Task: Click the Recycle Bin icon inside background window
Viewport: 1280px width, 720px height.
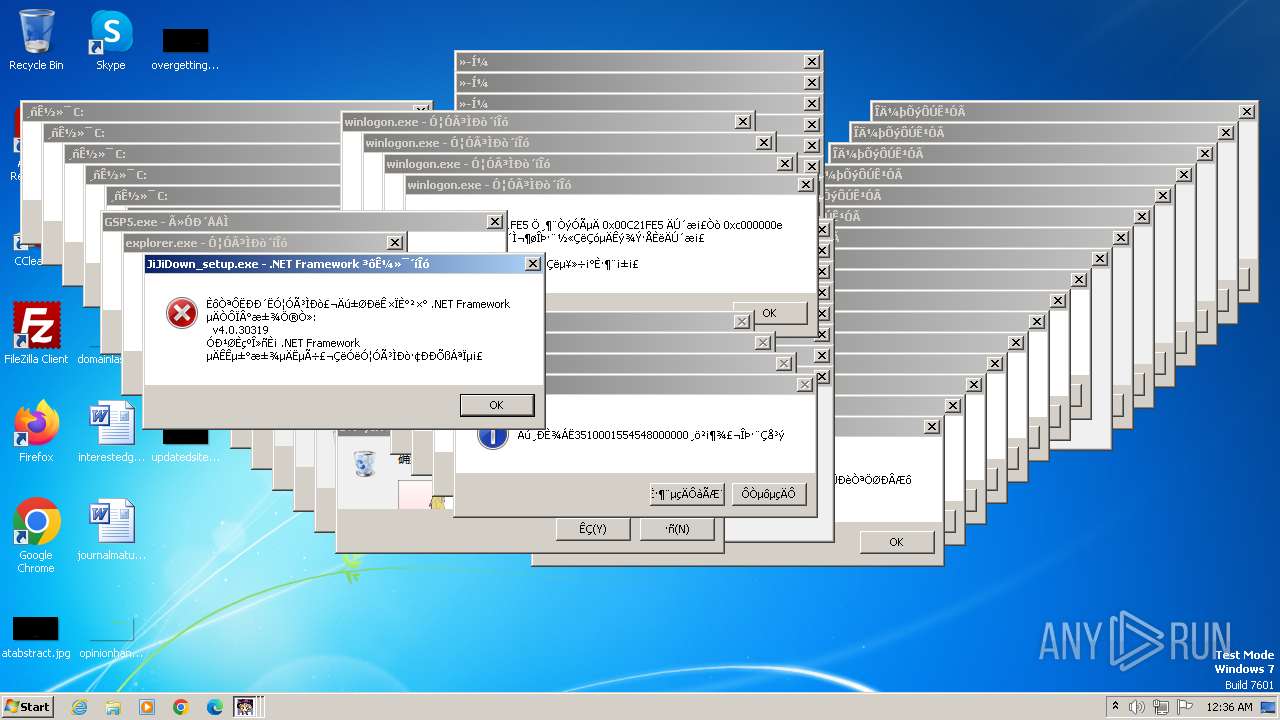Action: pyautogui.click(x=364, y=463)
